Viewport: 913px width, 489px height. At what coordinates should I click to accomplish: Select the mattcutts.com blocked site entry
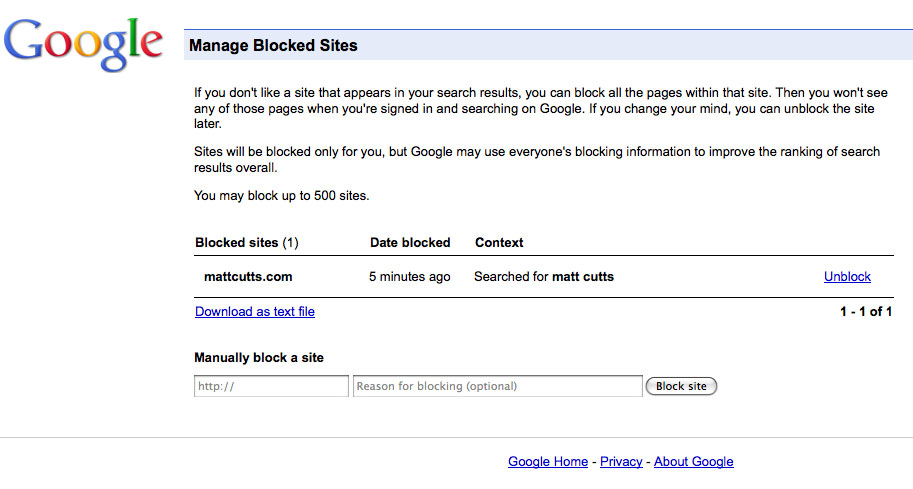click(x=248, y=277)
